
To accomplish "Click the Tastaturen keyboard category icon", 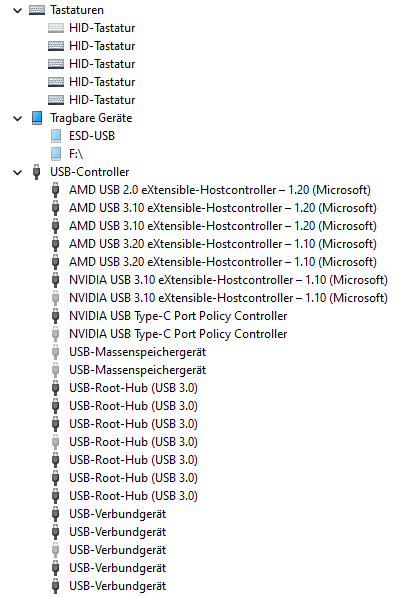I will pos(37,10).
